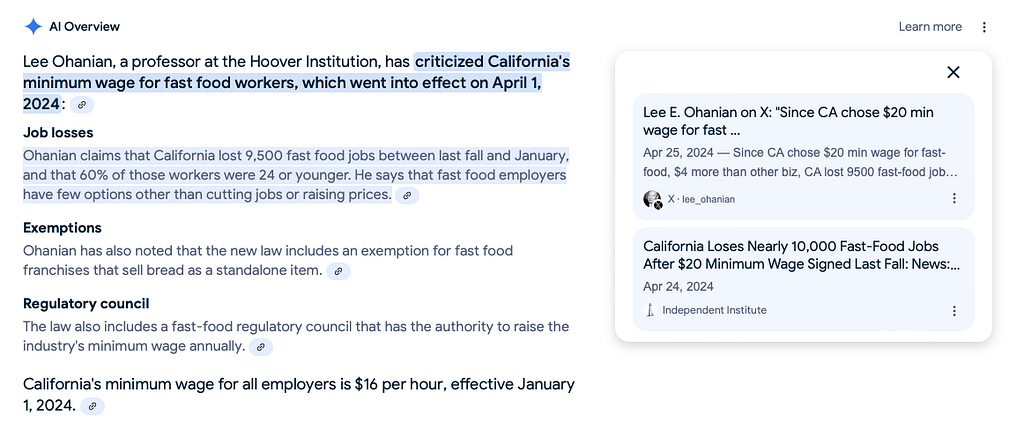The width and height of the screenshot is (1024, 429).
Task: Click the Job losses heading
Action: click(58, 133)
